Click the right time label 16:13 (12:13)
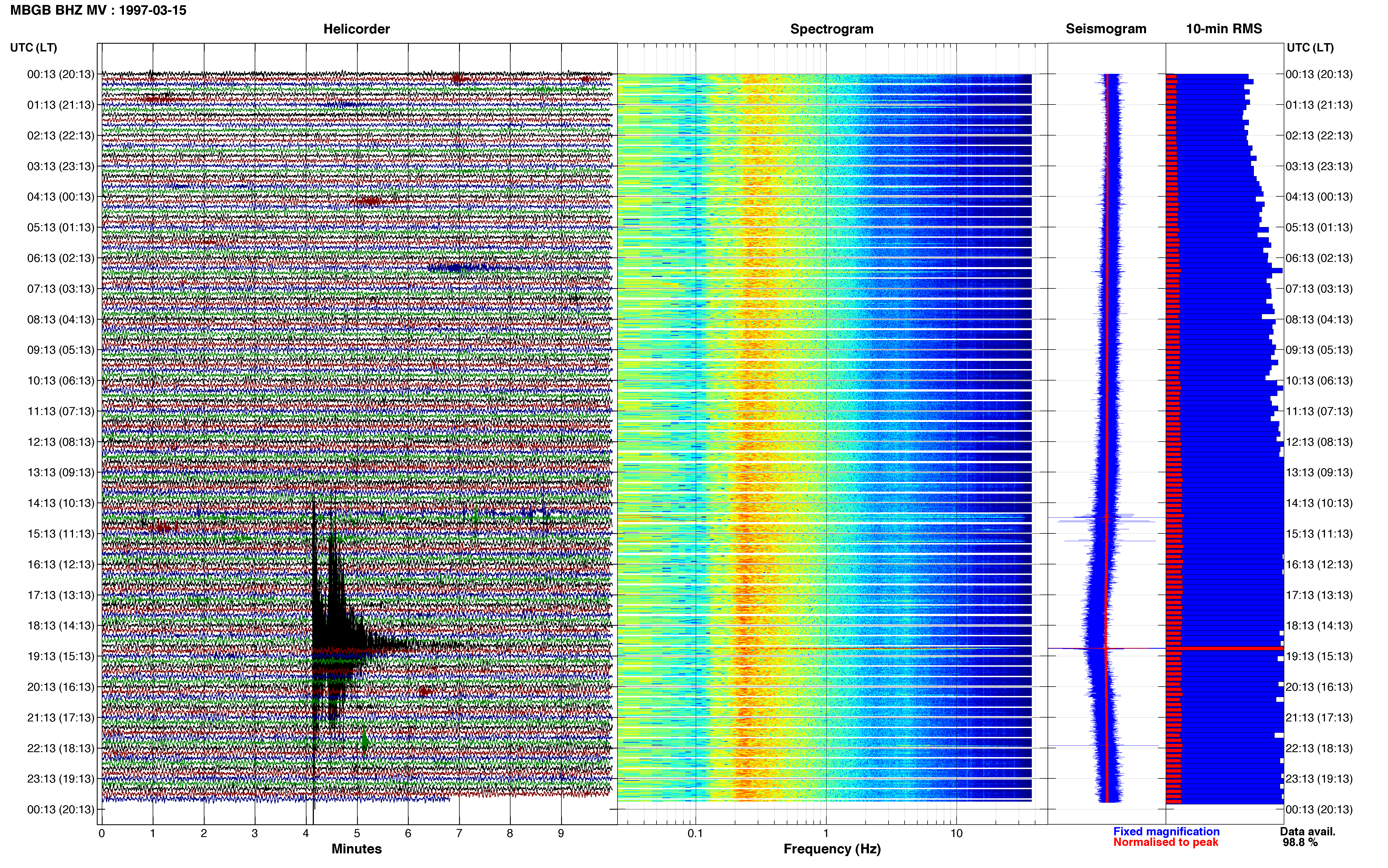 point(1319,564)
